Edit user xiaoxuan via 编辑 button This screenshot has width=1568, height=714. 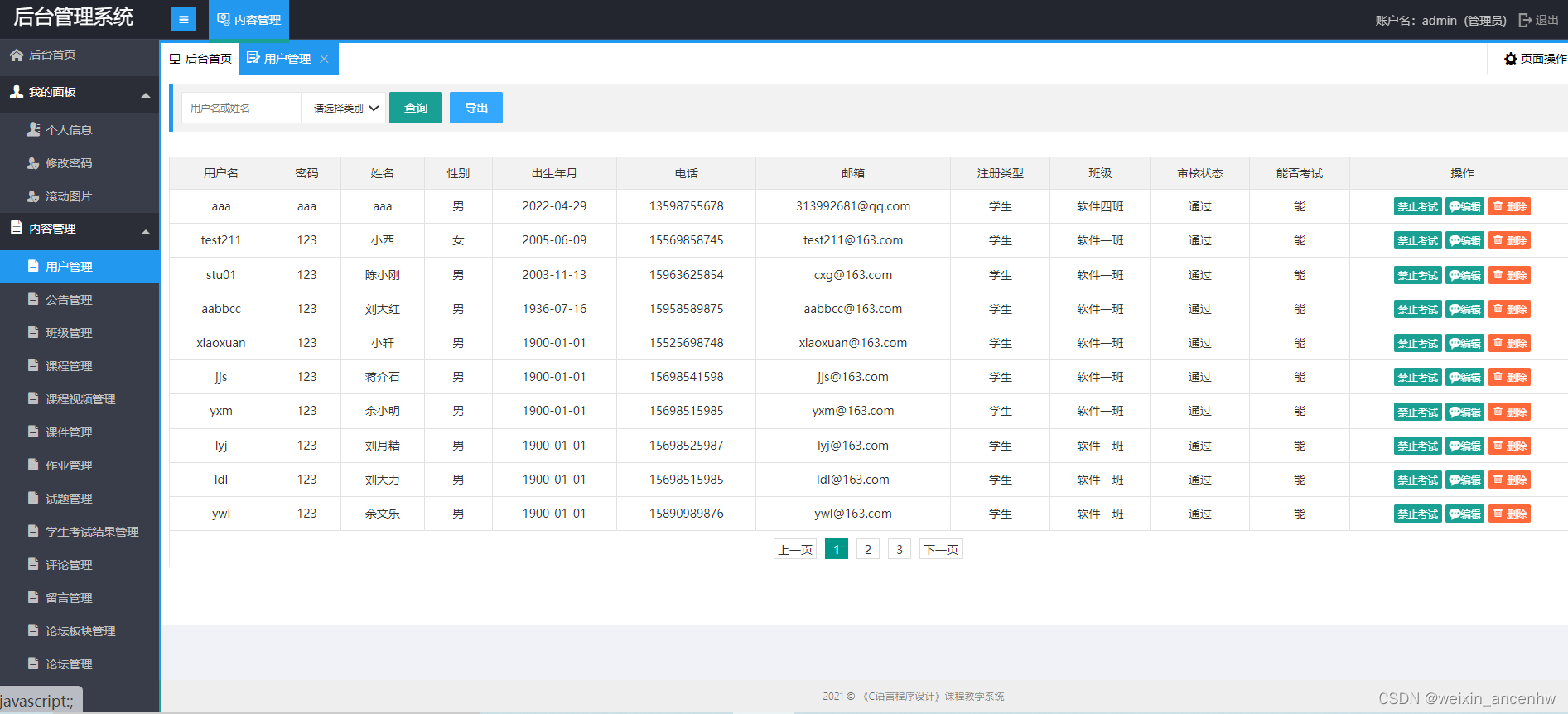pos(1465,344)
